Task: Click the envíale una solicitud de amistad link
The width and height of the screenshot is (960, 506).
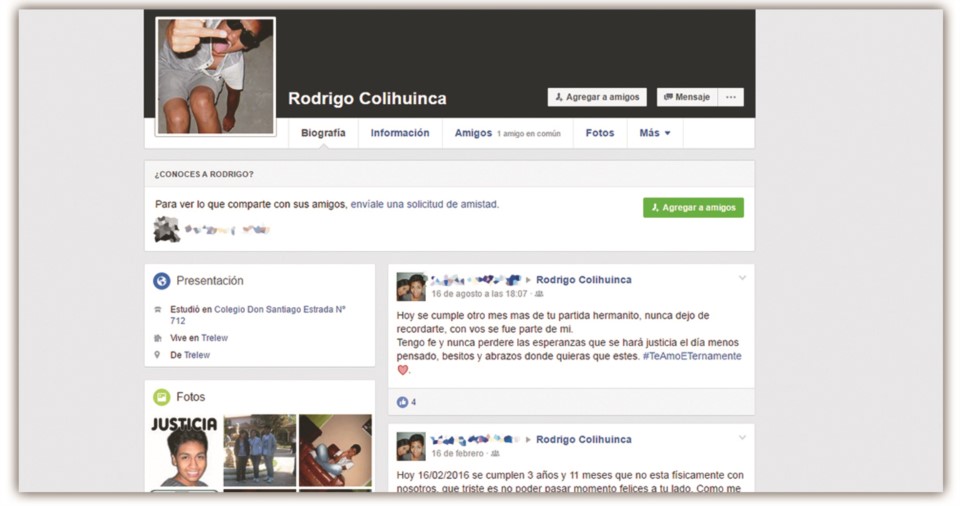Action: coord(424,204)
